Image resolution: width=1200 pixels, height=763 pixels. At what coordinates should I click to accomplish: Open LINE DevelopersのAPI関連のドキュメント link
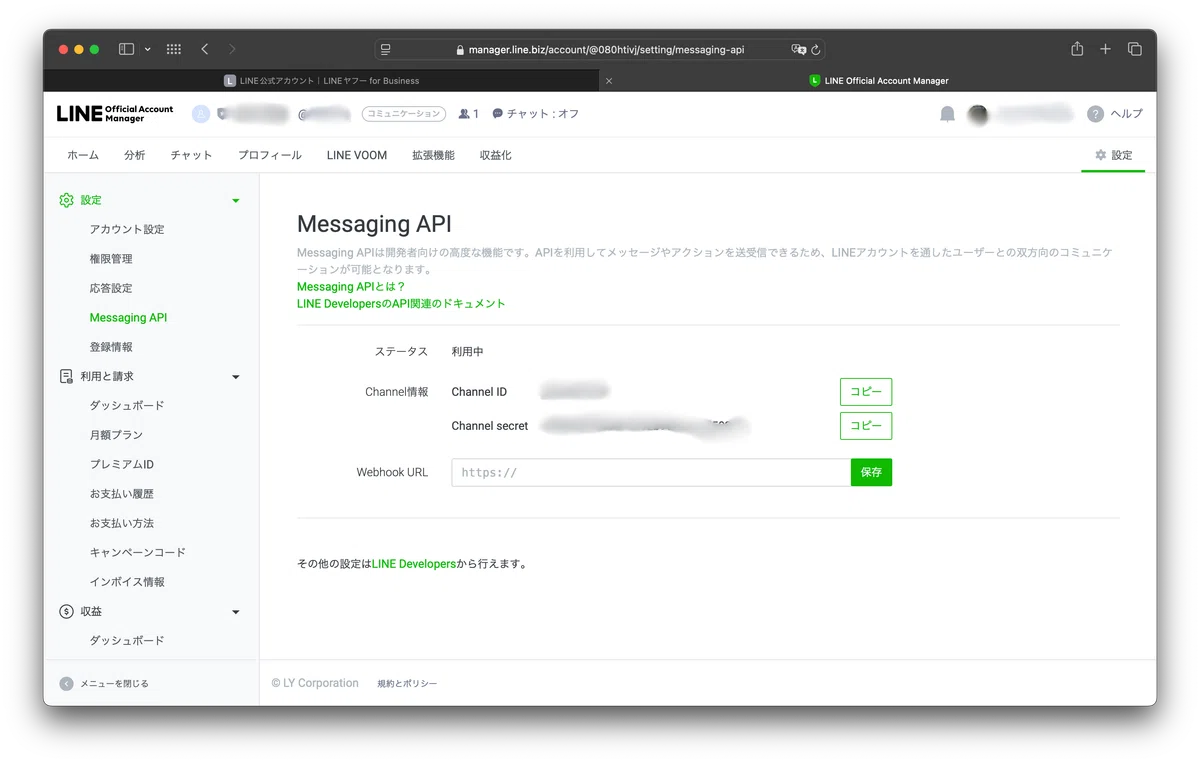pos(401,303)
